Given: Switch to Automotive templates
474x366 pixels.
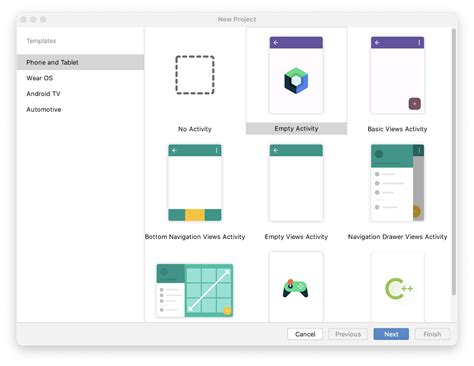Looking at the screenshot, I should 80,109.
